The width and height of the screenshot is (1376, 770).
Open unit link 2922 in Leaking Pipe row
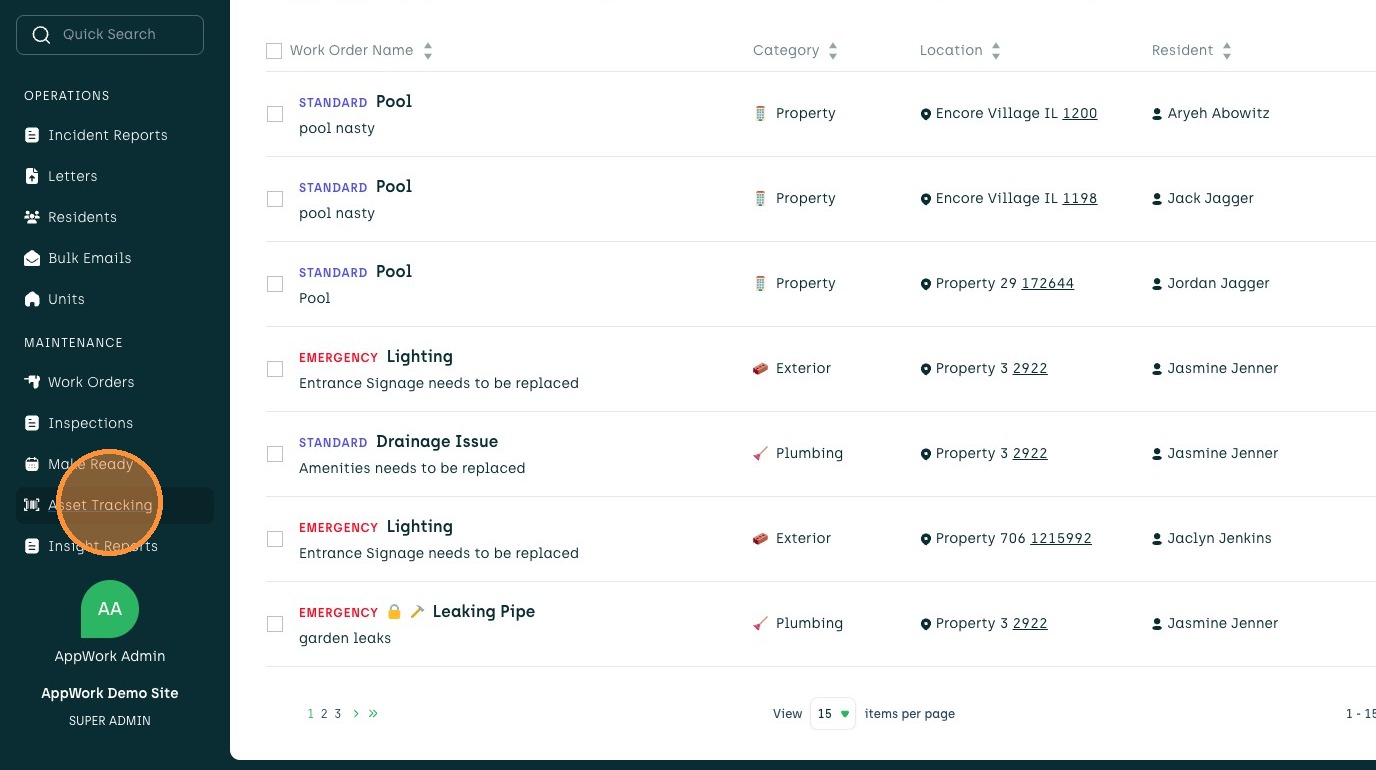(x=1030, y=624)
